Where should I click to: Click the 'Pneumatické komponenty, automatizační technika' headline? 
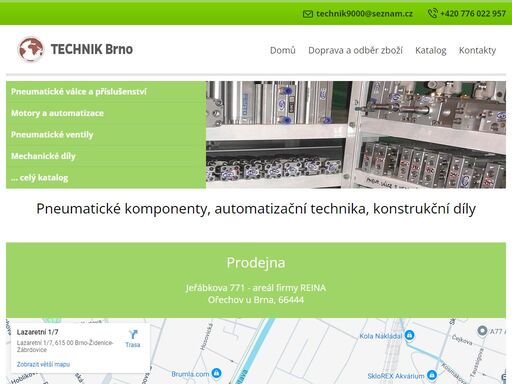pyautogui.click(x=256, y=209)
